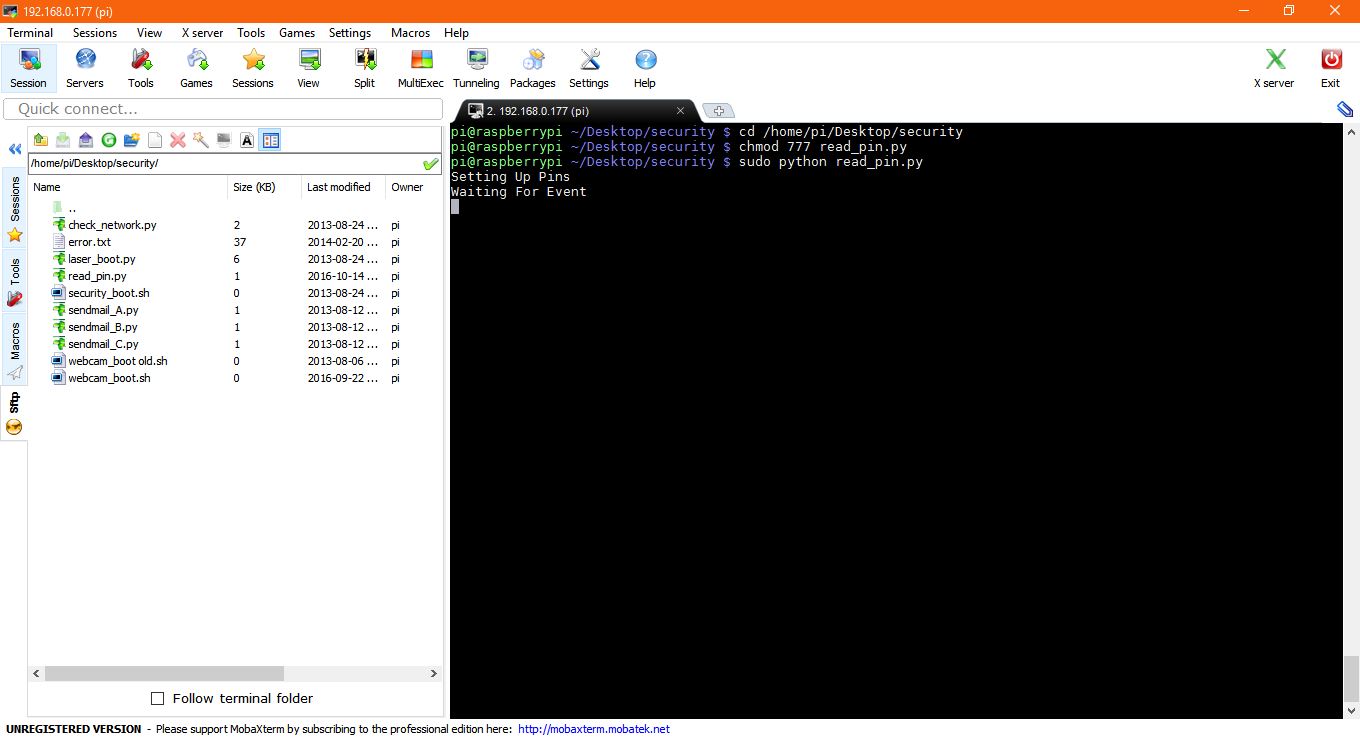Open the Session toolbar button

(28, 68)
